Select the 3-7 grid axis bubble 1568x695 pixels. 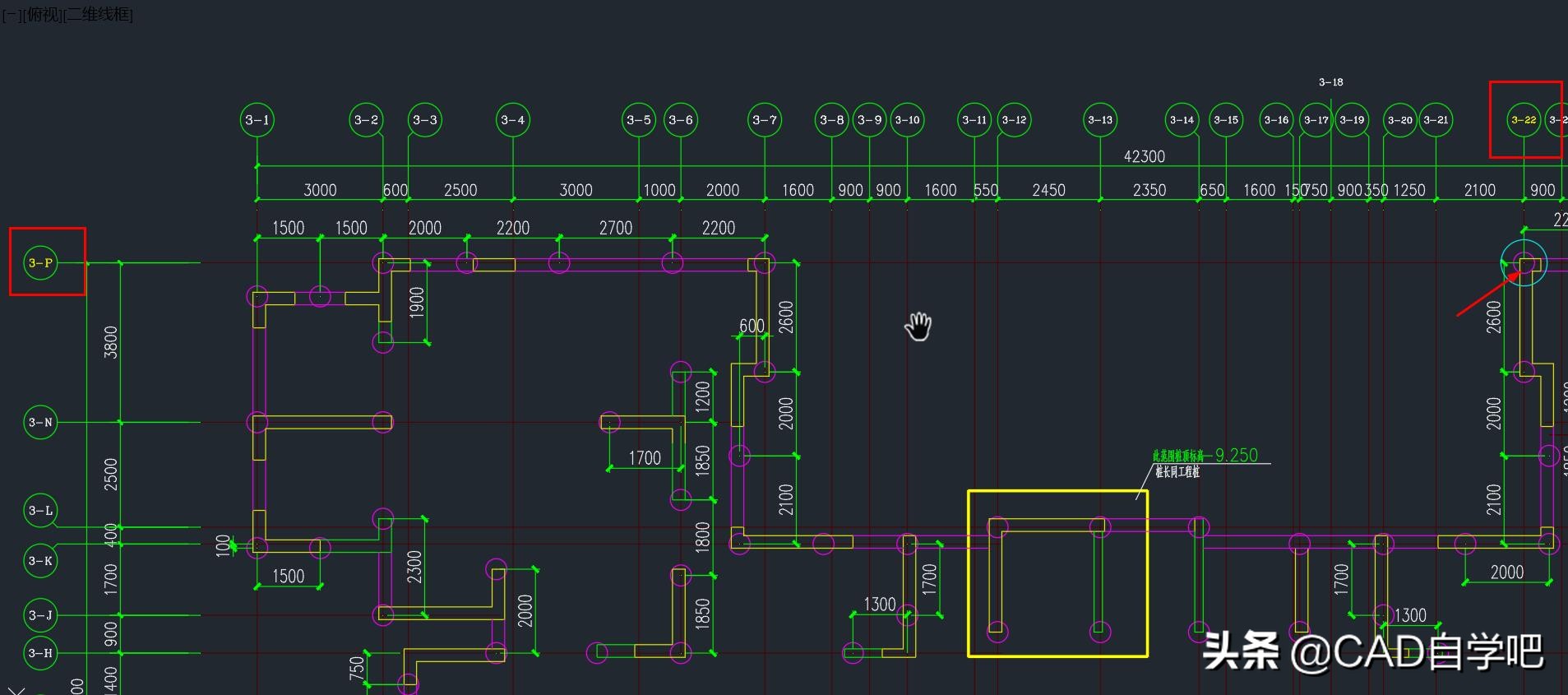765,120
